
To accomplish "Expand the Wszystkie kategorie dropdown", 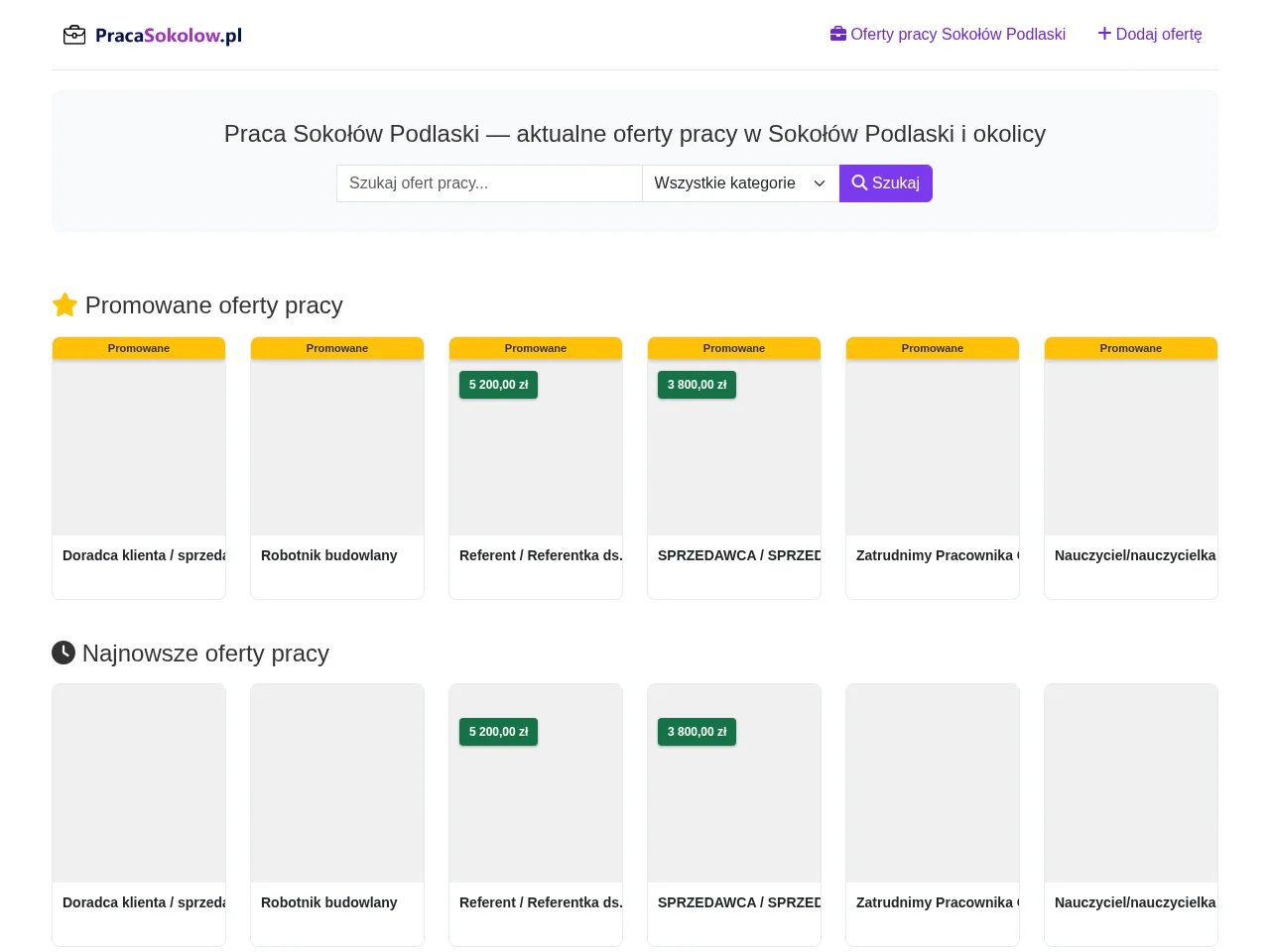I will coord(740,183).
